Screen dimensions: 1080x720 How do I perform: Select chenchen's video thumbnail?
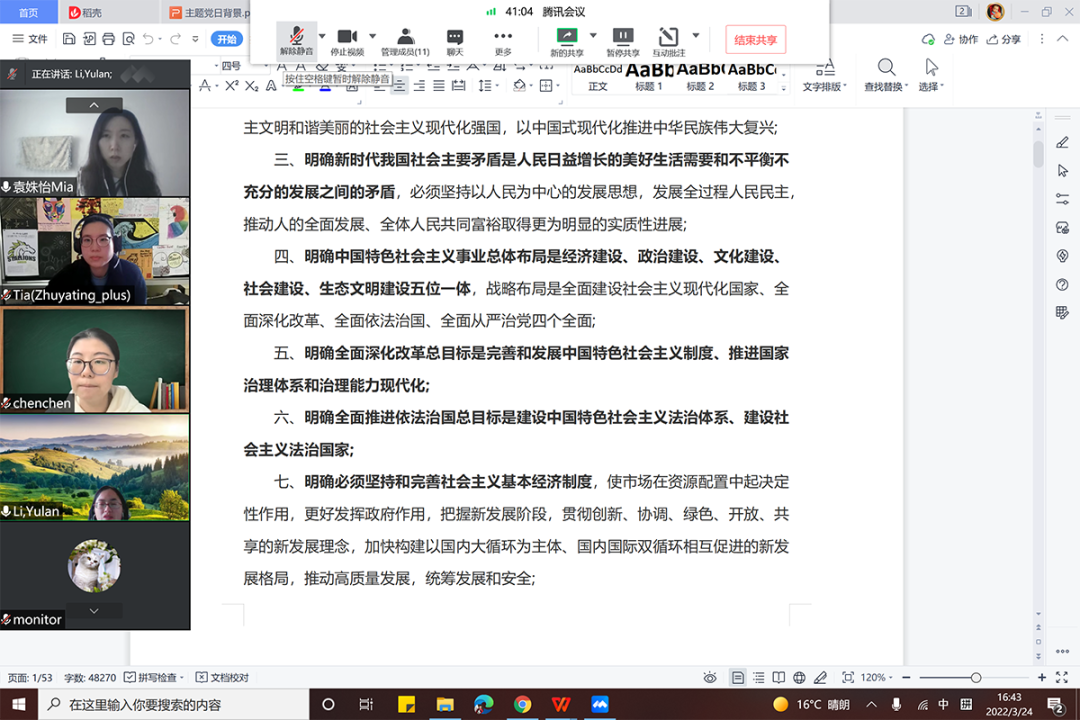click(x=95, y=360)
